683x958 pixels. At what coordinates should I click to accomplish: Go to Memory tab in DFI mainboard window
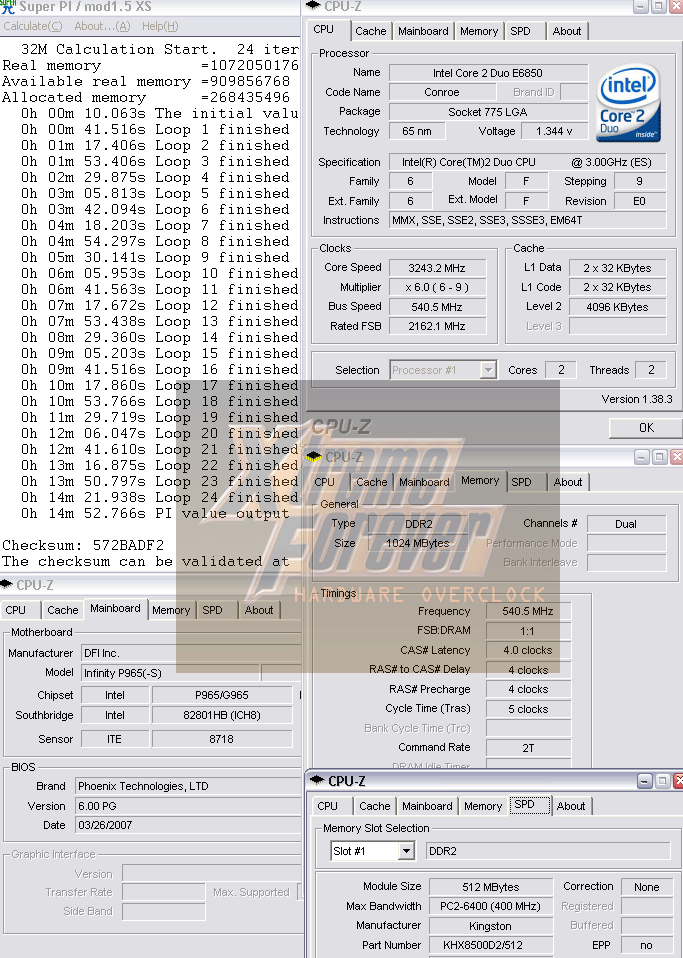point(171,610)
